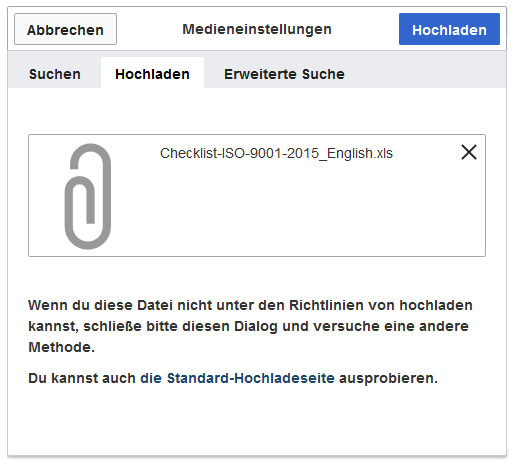Screen dimensions: 517x465
Task: Select the Hochladen tab
Action: (x=152, y=74)
